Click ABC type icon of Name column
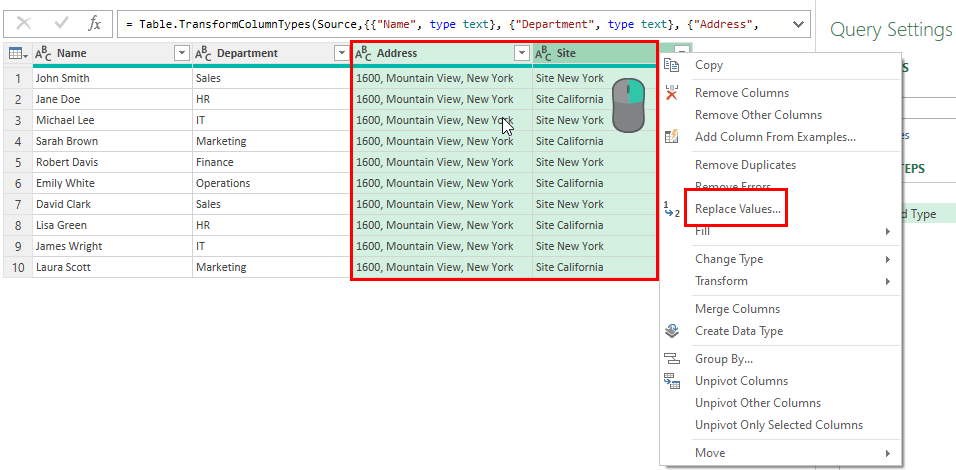The width and height of the screenshot is (956, 470). click(x=43, y=54)
